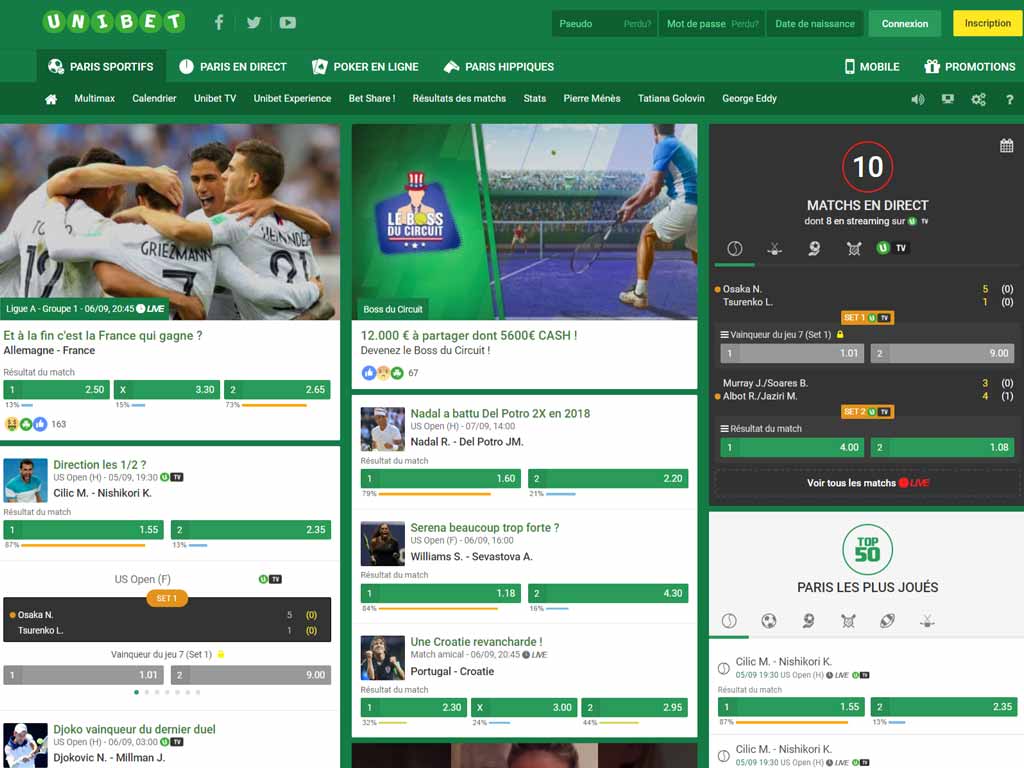Select rugby ball icon in Top 50 panel
This screenshot has width=1024, height=768.
coord(887,620)
